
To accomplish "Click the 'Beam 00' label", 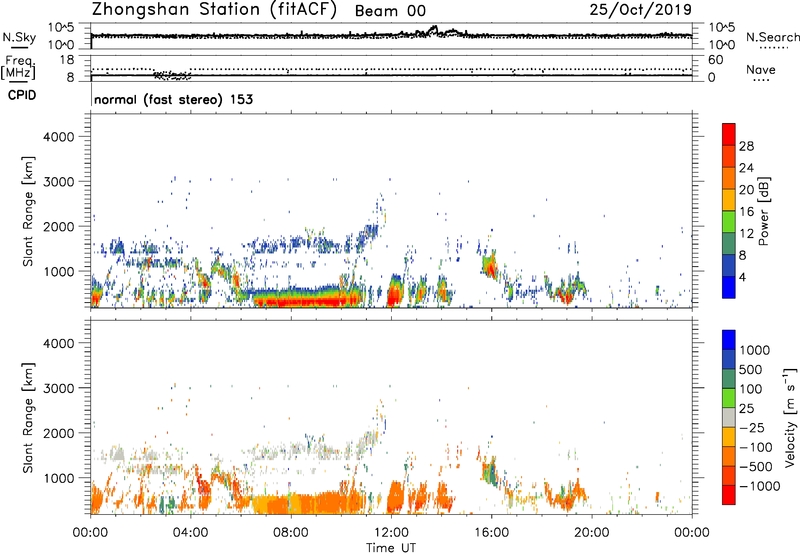I will pos(390,11).
